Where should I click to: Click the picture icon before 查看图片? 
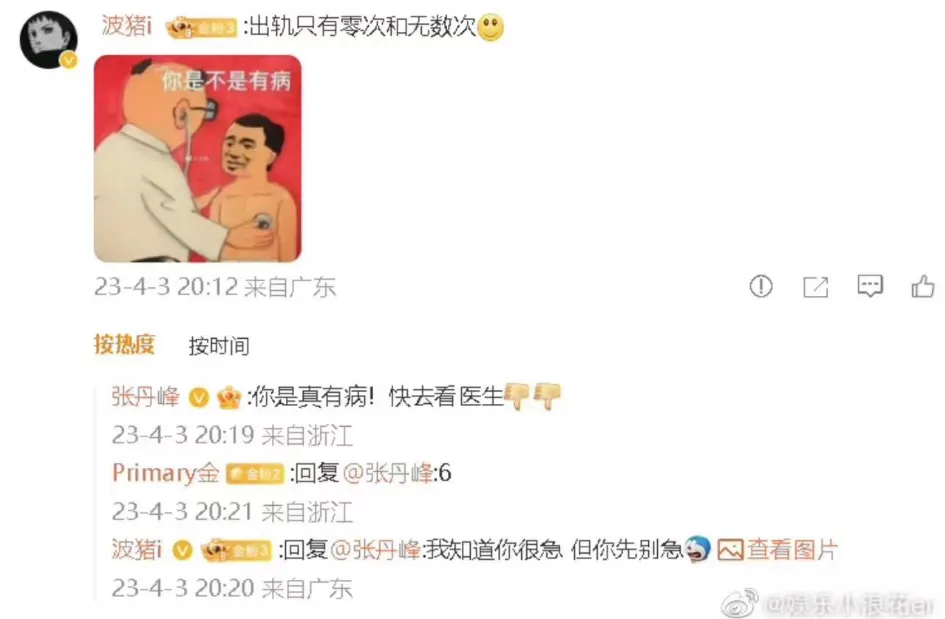point(730,550)
